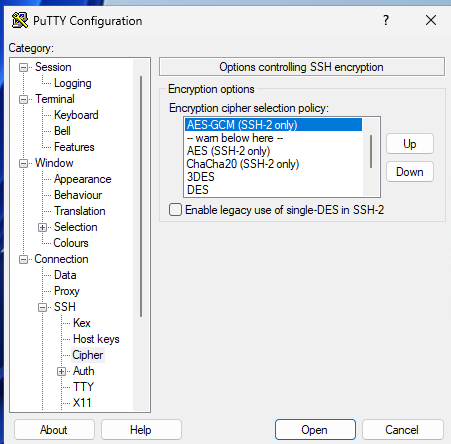The height and width of the screenshot is (444, 451).
Task: Select DES cipher entry
Action: pyautogui.click(x=273, y=190)
